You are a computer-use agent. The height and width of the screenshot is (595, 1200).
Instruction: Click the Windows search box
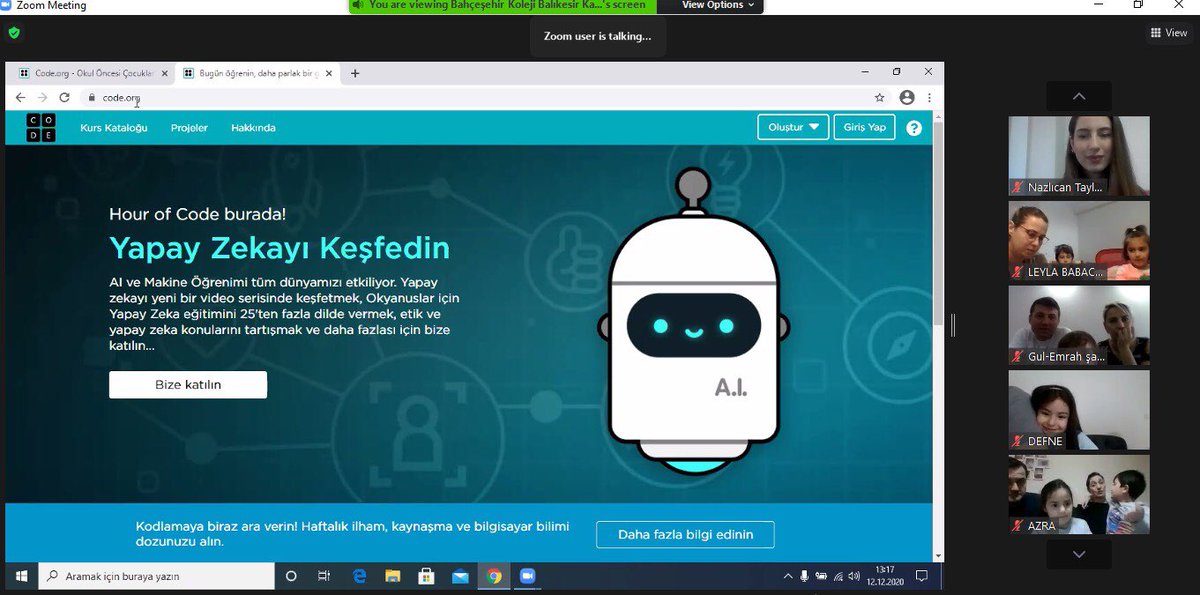point(157,576)
